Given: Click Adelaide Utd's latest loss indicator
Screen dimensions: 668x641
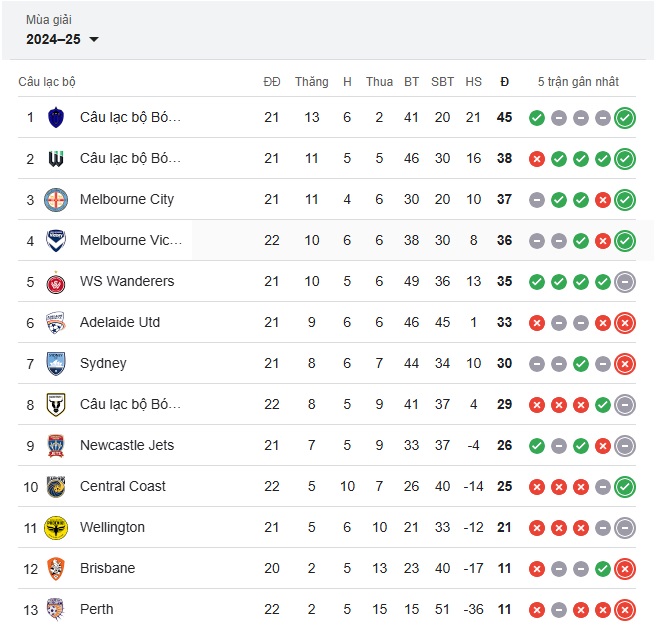Looking at the screenshot, I should point(625,323).
